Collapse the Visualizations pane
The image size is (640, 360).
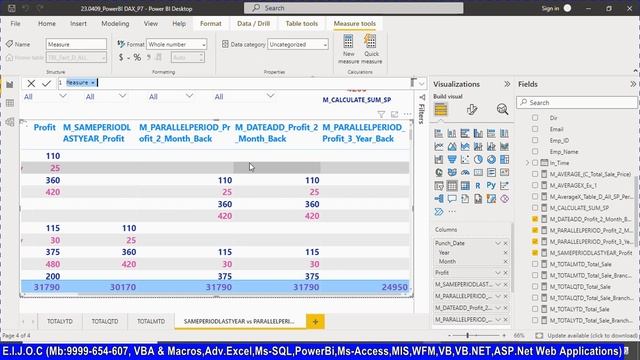tap(507, 84)
